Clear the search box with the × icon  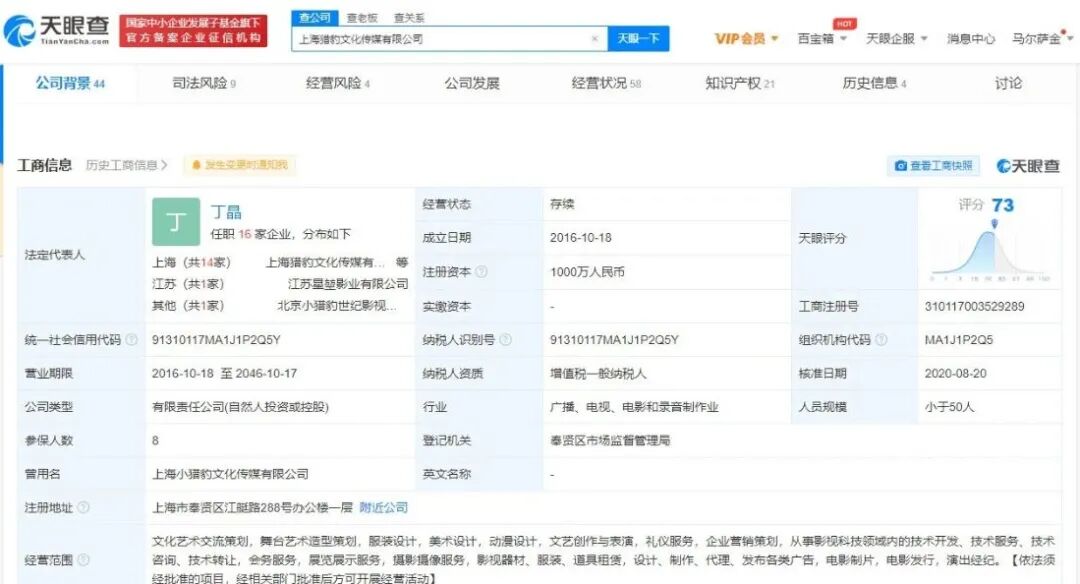pyautogui.click(x=594, y=37)
